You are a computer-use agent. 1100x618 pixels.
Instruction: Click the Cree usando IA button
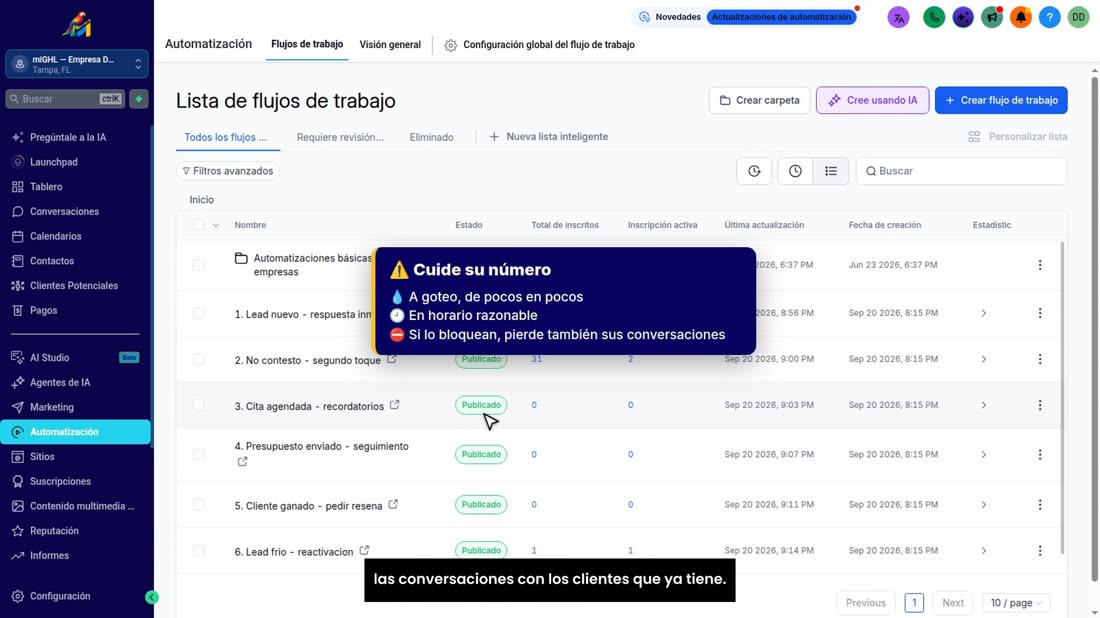point(872,100)
